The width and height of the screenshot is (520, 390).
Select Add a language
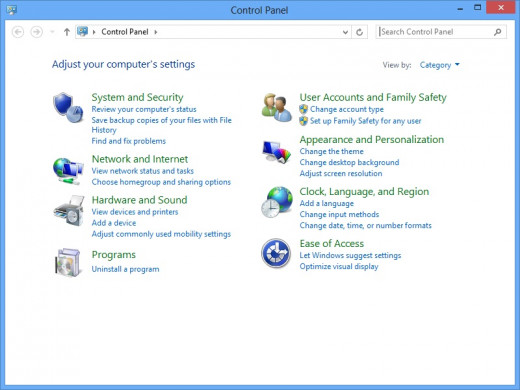pos(326,203)
